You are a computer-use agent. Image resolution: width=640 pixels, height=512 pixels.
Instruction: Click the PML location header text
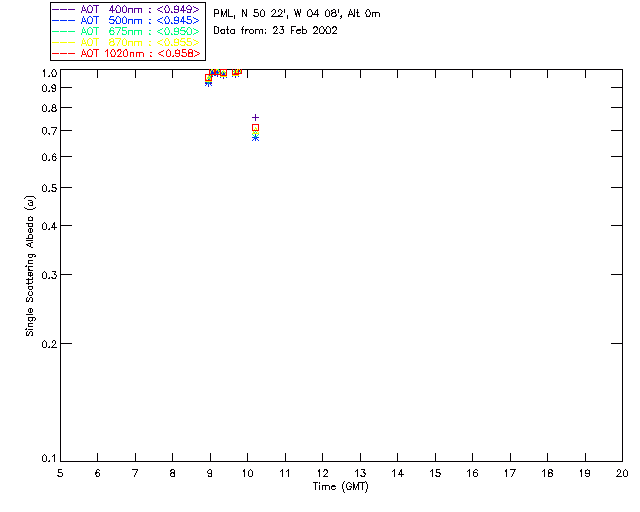click(297, 14)
